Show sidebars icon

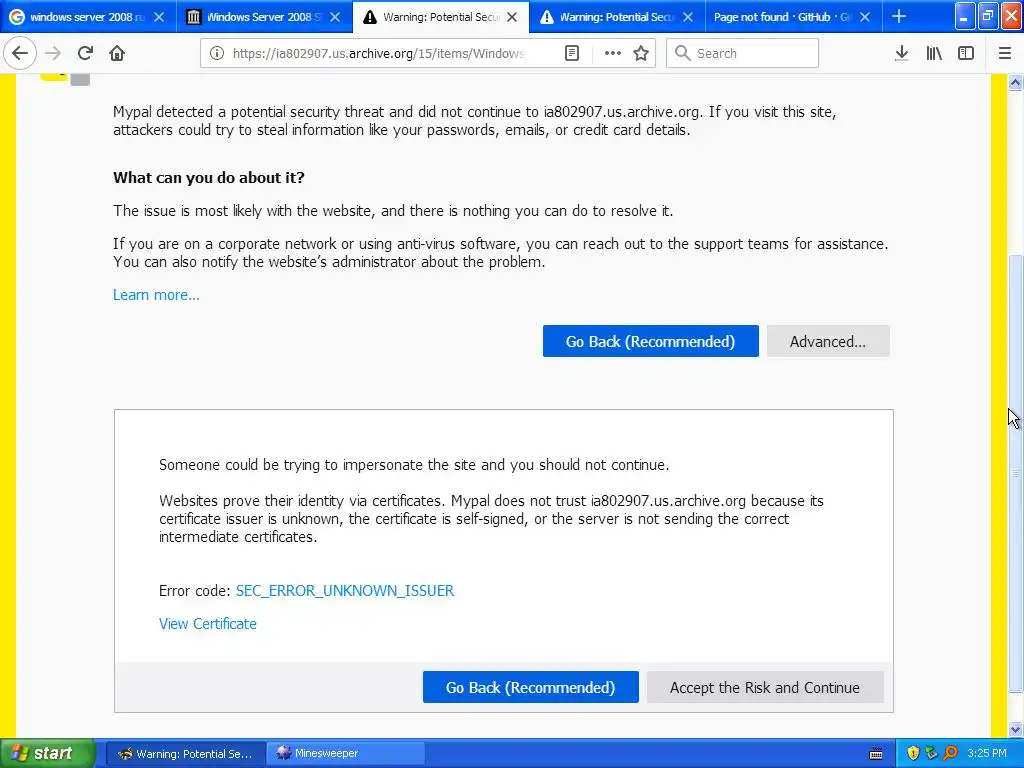(966, 54)
